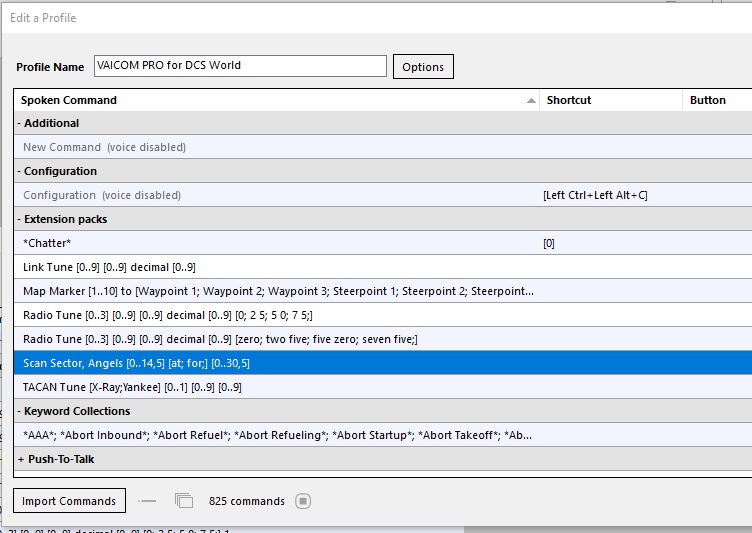
Task: Collapse the Additional category
Action: (20, 123)
